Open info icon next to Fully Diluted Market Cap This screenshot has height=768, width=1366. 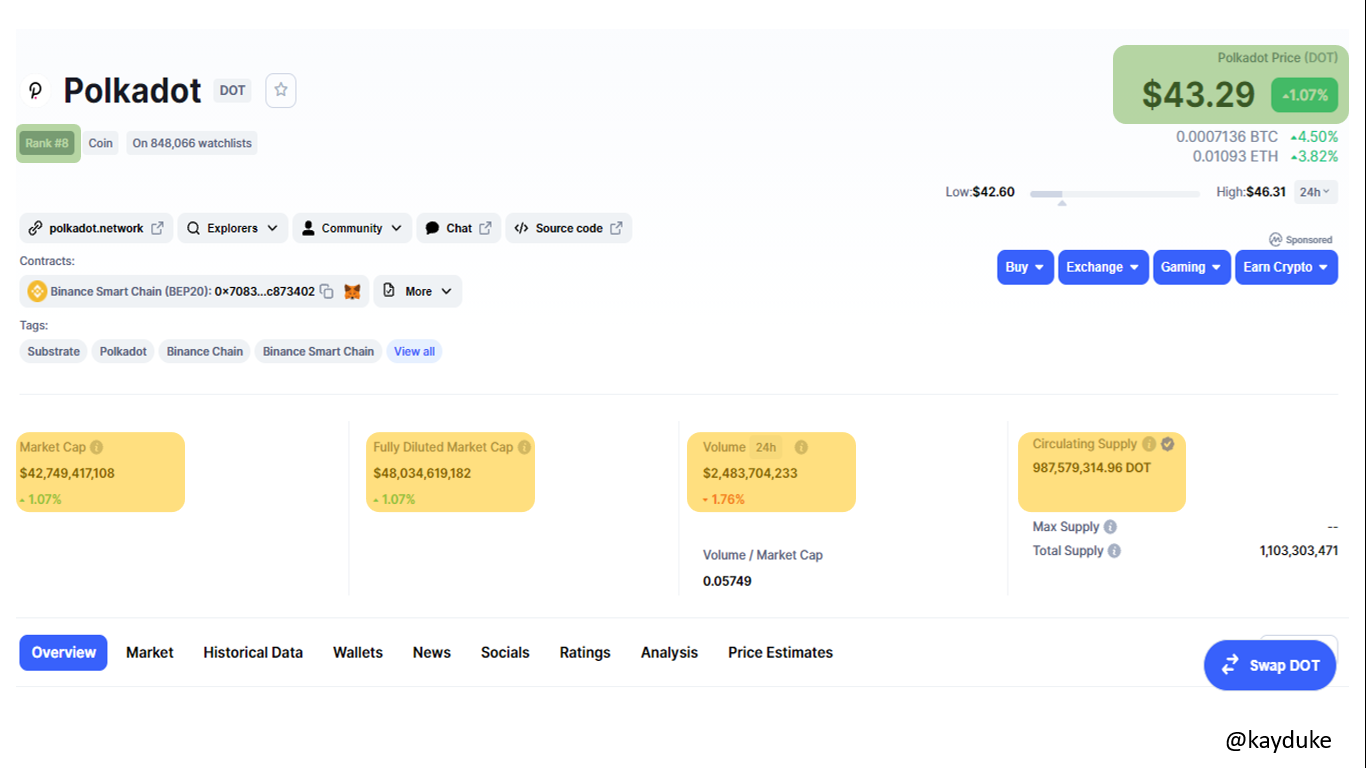pos(524,447)
